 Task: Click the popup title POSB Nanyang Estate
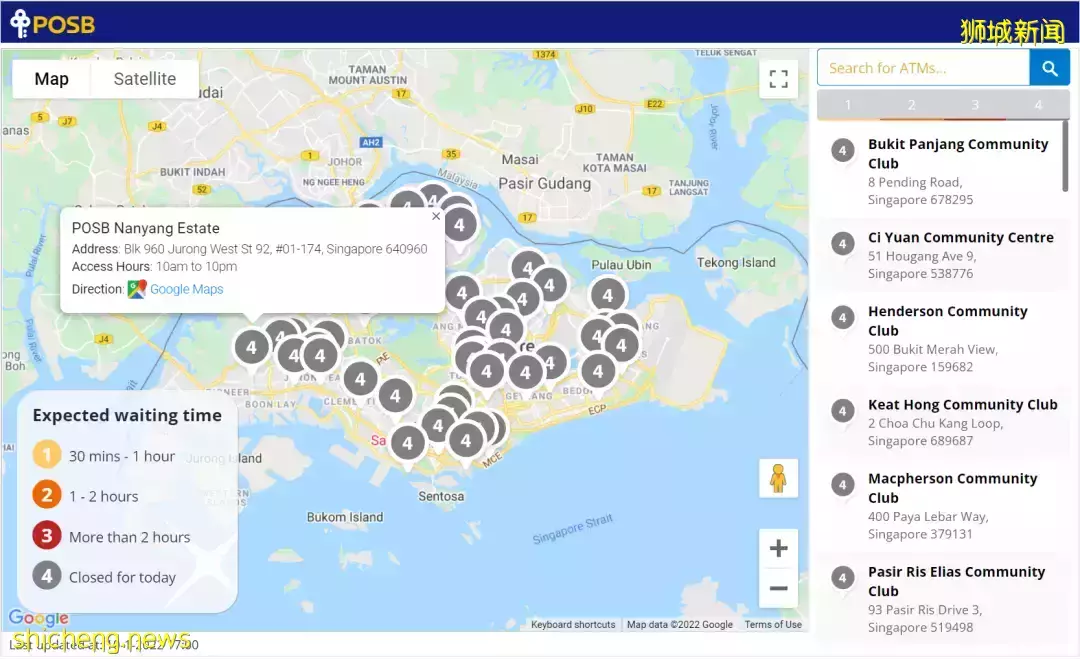click(146, 228)
